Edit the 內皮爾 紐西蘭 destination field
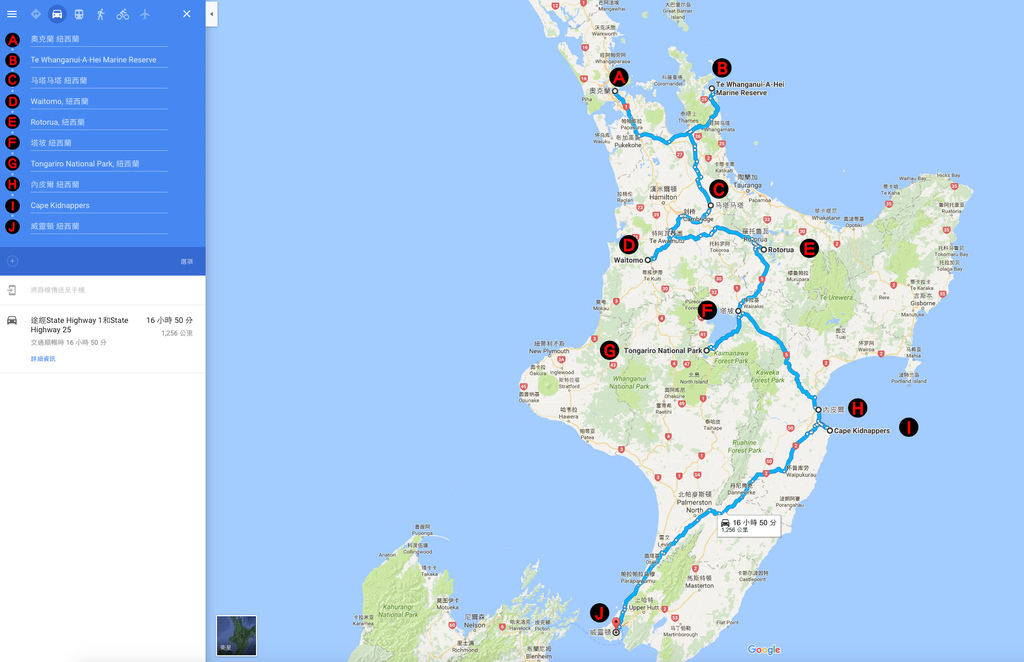This screenshot has height=662, width=1024. [99, 185]
